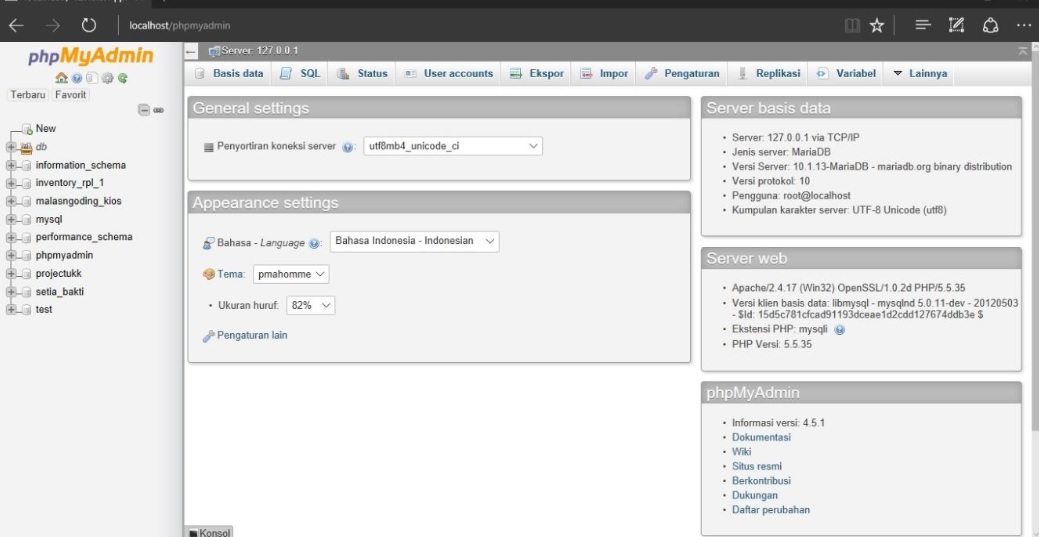Go to the Ekspor tab
This screenshot has height=537, width=1039.
tap(537, 74)
